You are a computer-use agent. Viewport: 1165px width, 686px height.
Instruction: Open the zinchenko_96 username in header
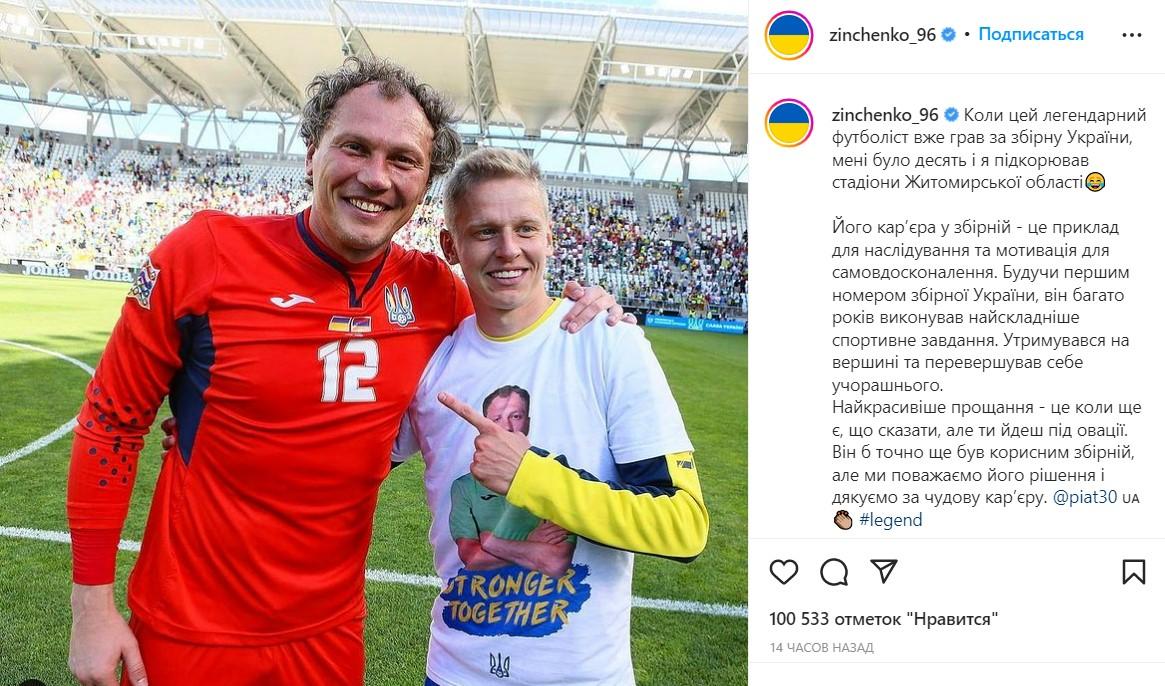tap(883, 34)
